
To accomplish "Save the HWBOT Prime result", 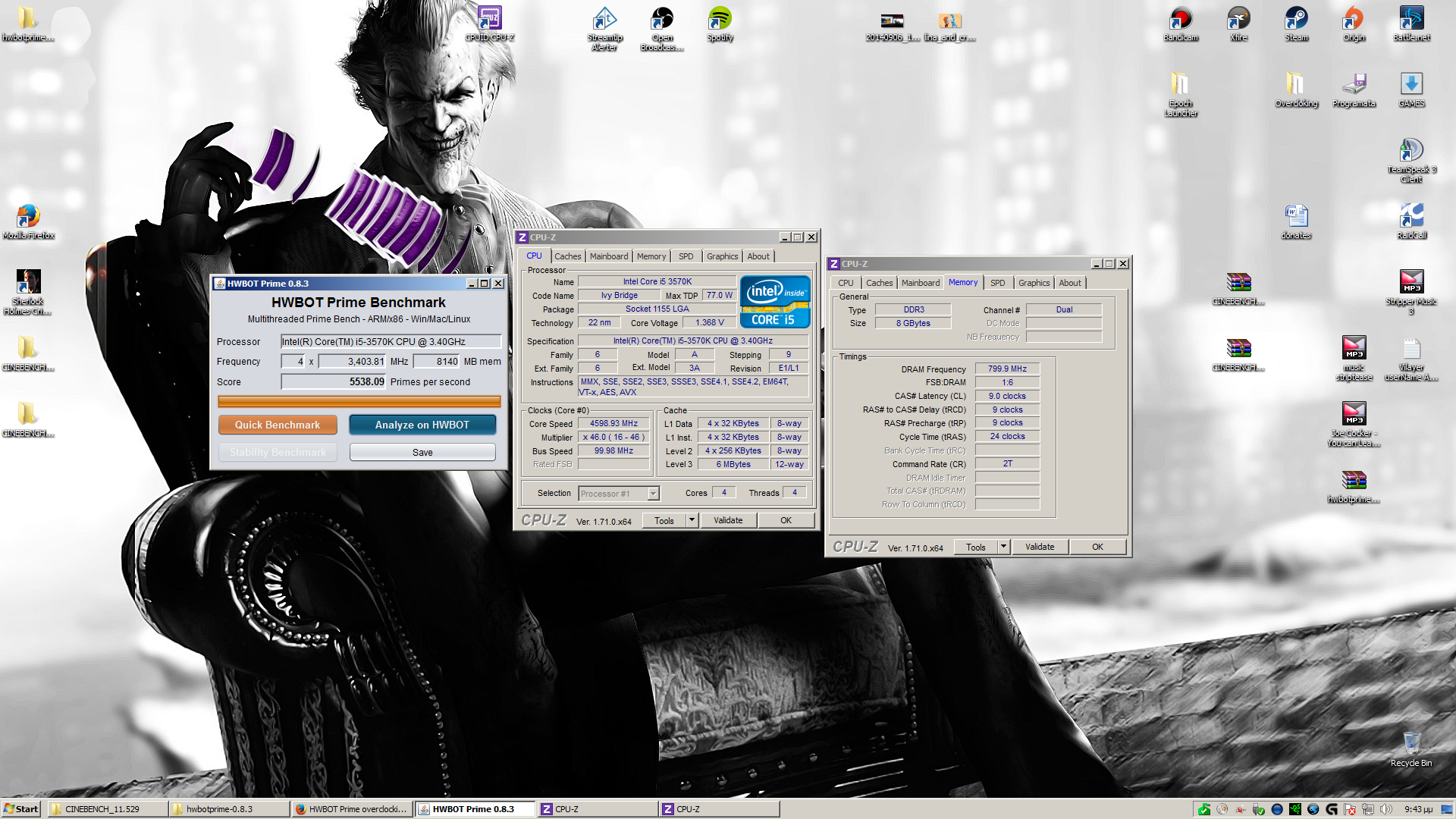I will pyautogui.click(x=422, y=452).
